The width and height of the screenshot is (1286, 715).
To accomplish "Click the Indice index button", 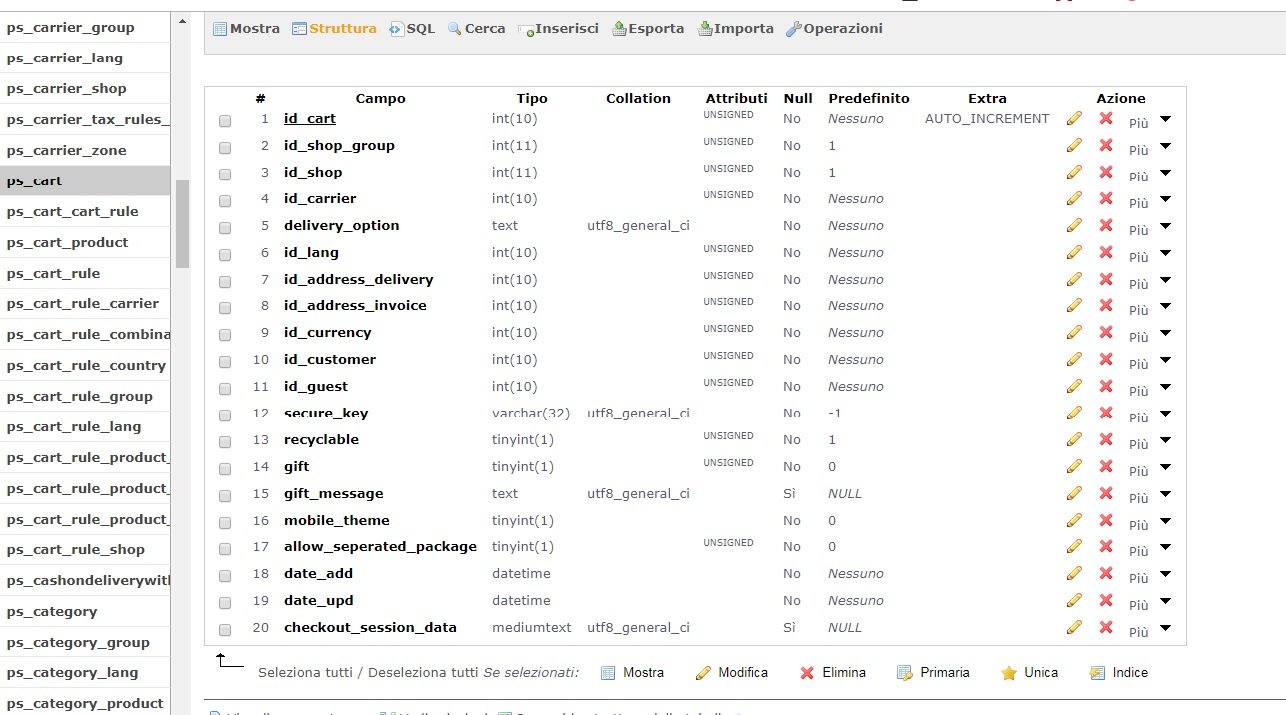I will (1118, 673).
